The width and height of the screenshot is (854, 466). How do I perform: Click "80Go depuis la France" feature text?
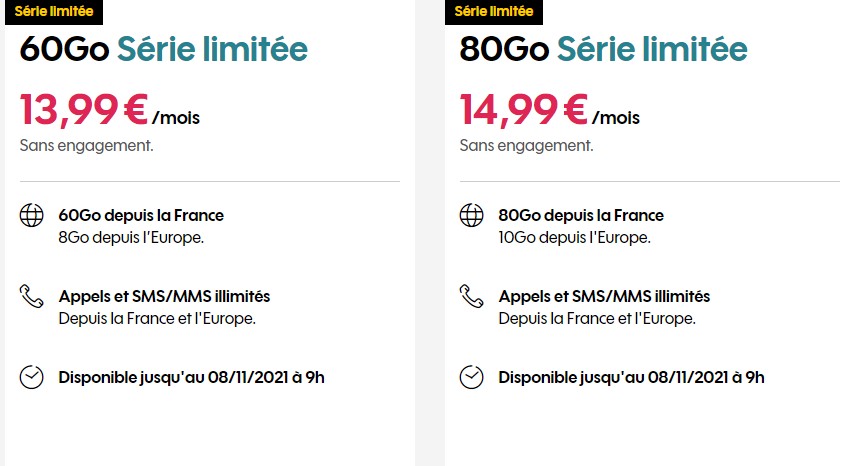[x=581, y=215]
